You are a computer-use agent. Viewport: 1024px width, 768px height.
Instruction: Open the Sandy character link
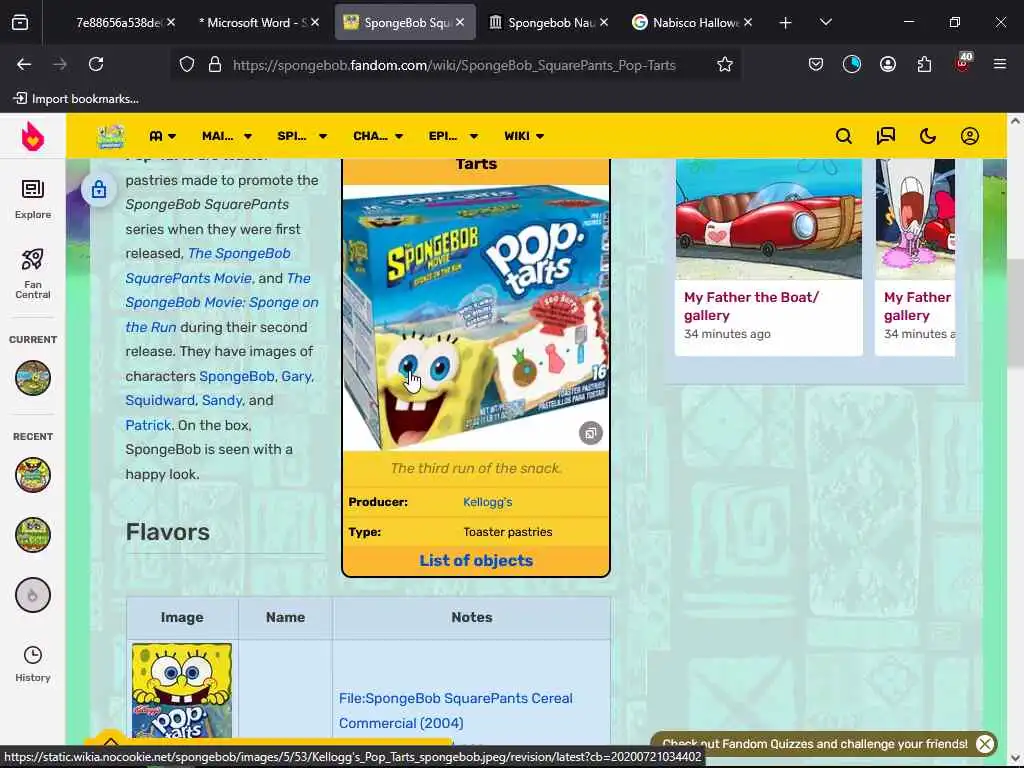pos(221,400)
